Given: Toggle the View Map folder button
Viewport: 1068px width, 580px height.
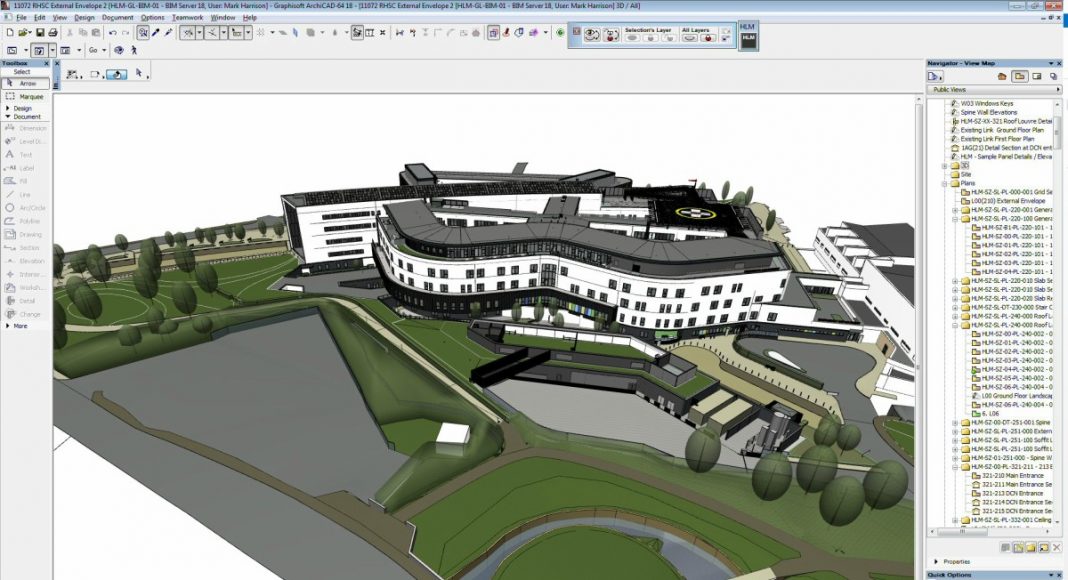Looking at the screenshot, I should click(1019, 76).
